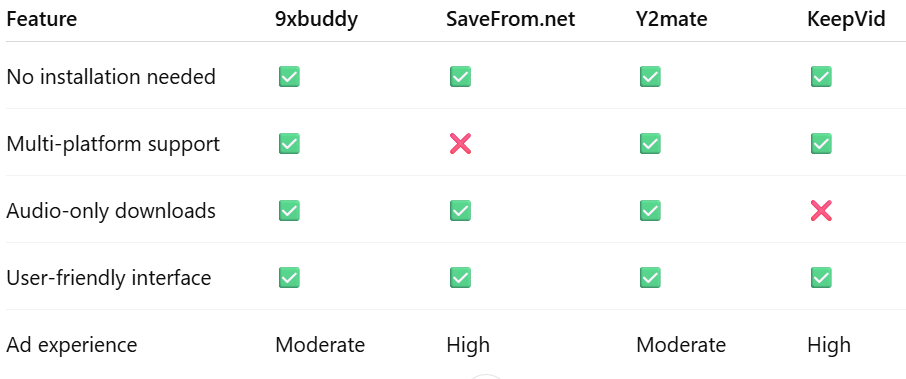This screenshot has width=906, height=379.
Task: Click KeepVid's No installation needed checkmark
Action: 821,76
